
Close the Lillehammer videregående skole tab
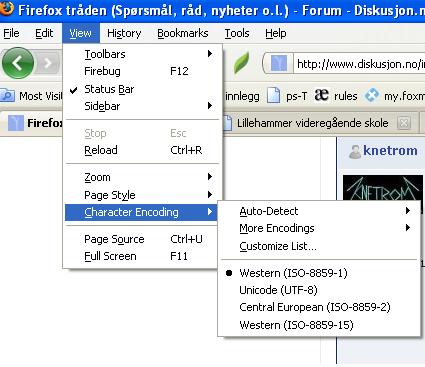pyautogui.click(x=404, y=123)
